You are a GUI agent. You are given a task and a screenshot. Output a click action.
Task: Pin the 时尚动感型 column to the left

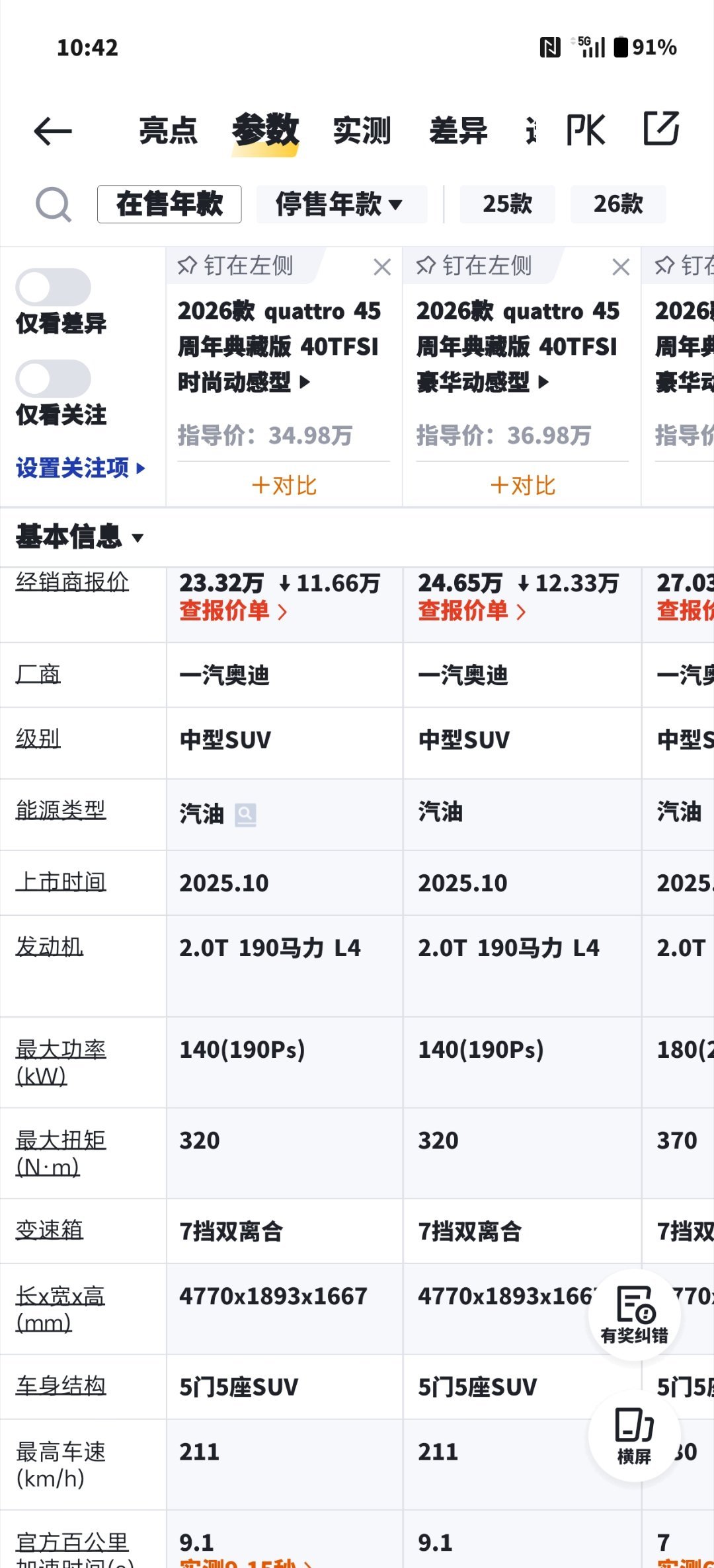click(x=235, y=266)
